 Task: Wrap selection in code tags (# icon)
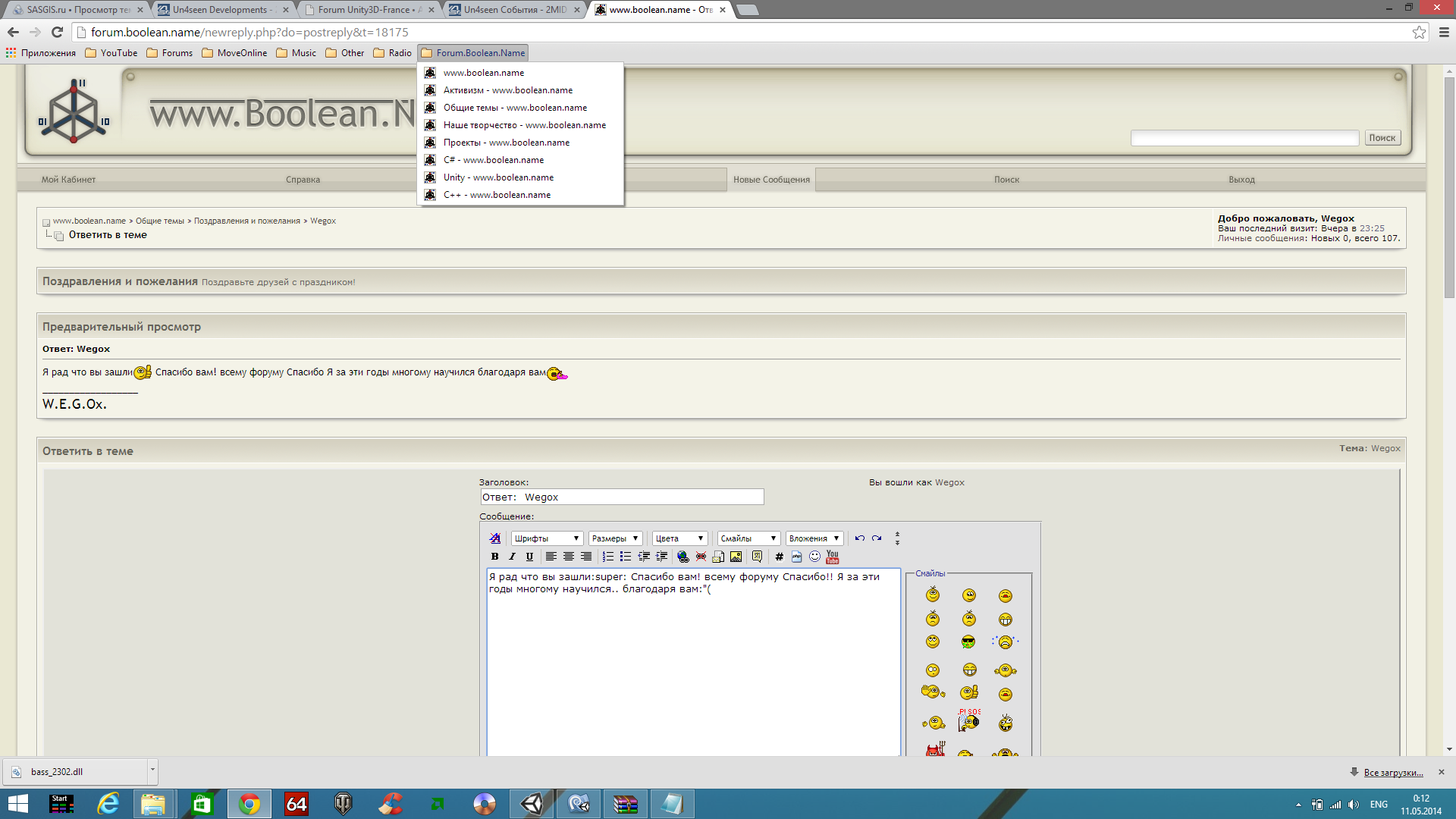[x=779, y=557]
